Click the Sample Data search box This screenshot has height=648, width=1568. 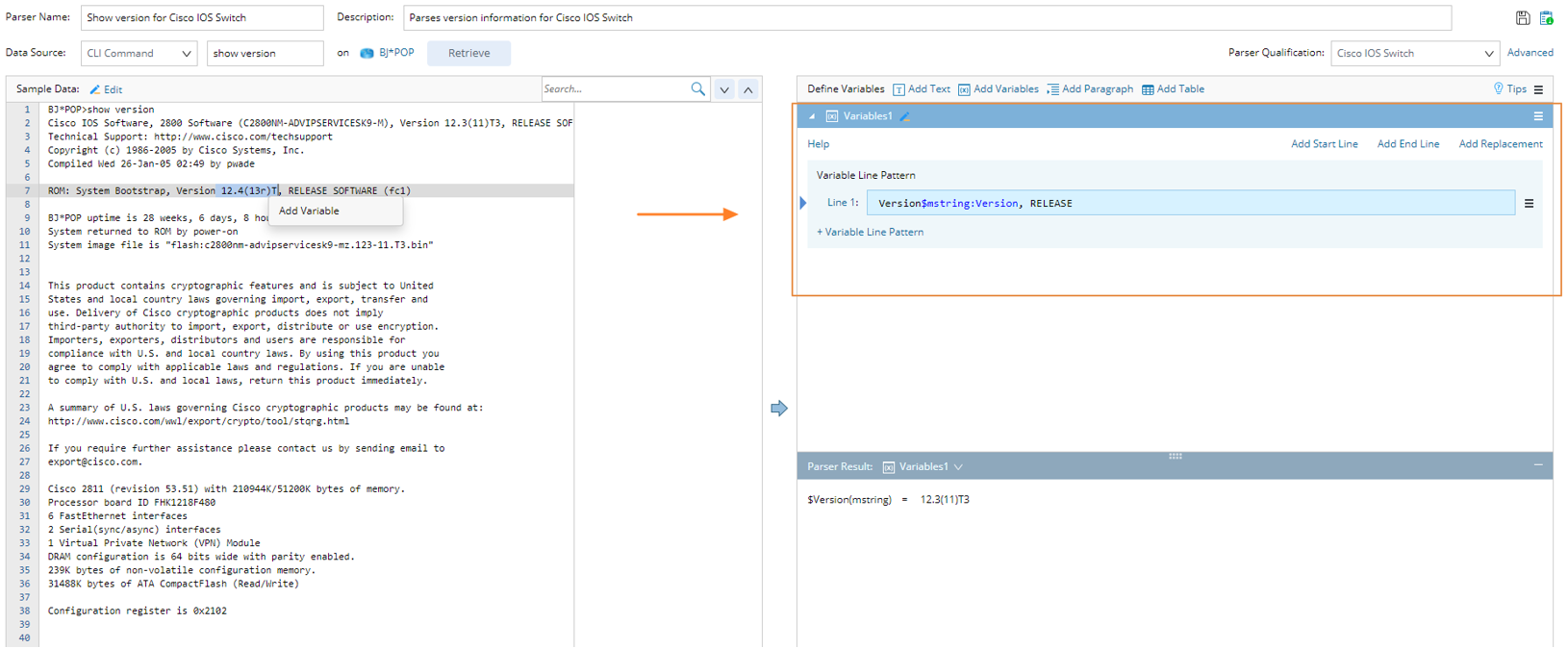point(616,88)
